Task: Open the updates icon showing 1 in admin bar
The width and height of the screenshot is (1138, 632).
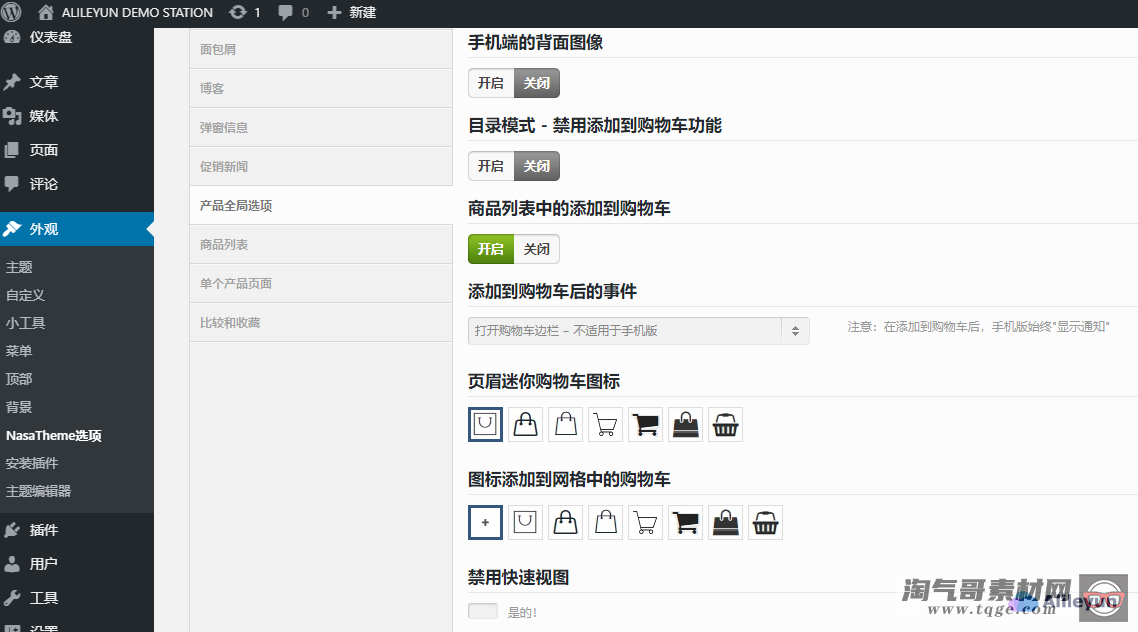Action: (x=244, y=13)
